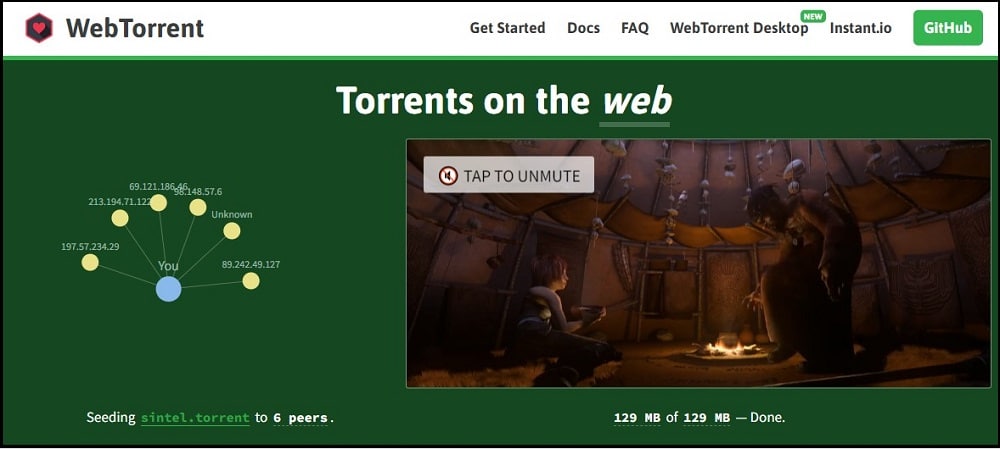Click the "6 peers" text
The image size is (1000, 449).
[x=300, y=418]
